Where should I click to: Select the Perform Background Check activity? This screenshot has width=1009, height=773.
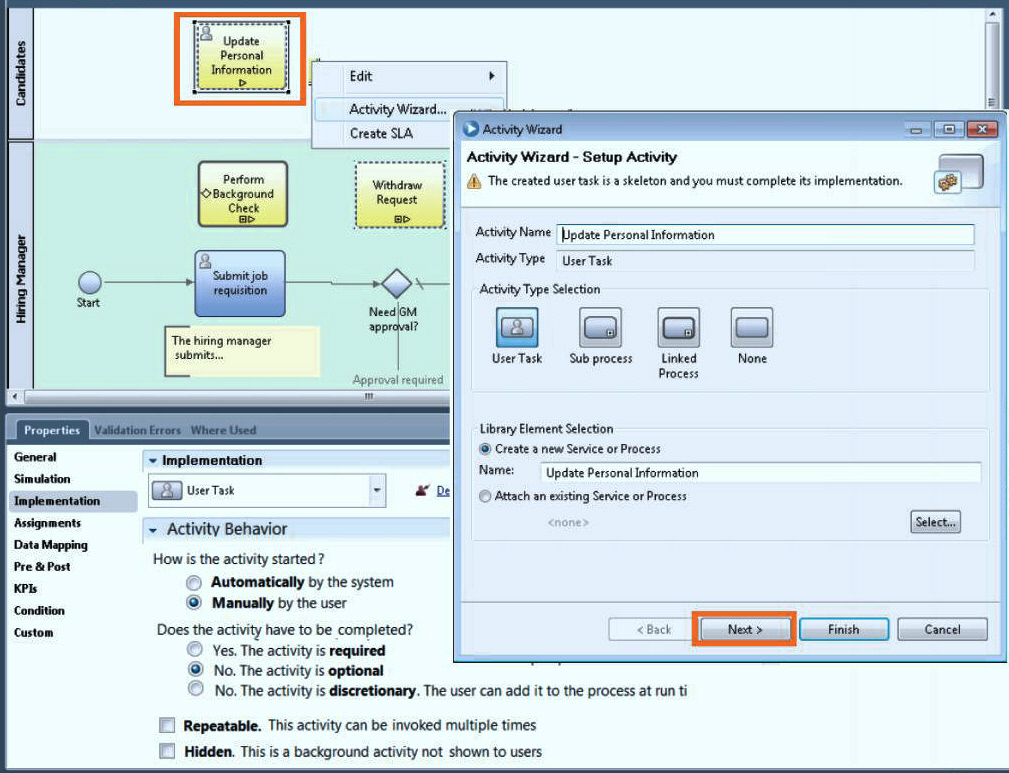point(242,194)
